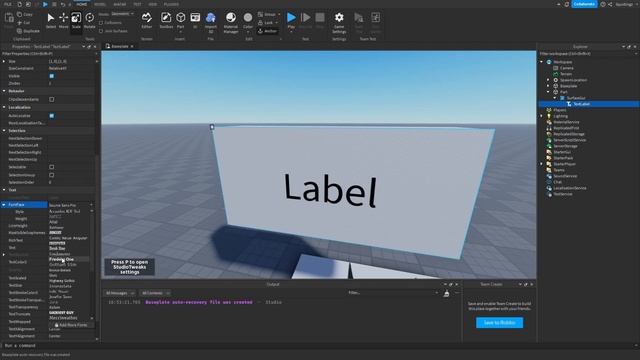Image resolution: width=640 pixels, height=360 pixels.
Task: Collapse the Behavior property section
Action: pyautogui.click(x=4, y=91)
